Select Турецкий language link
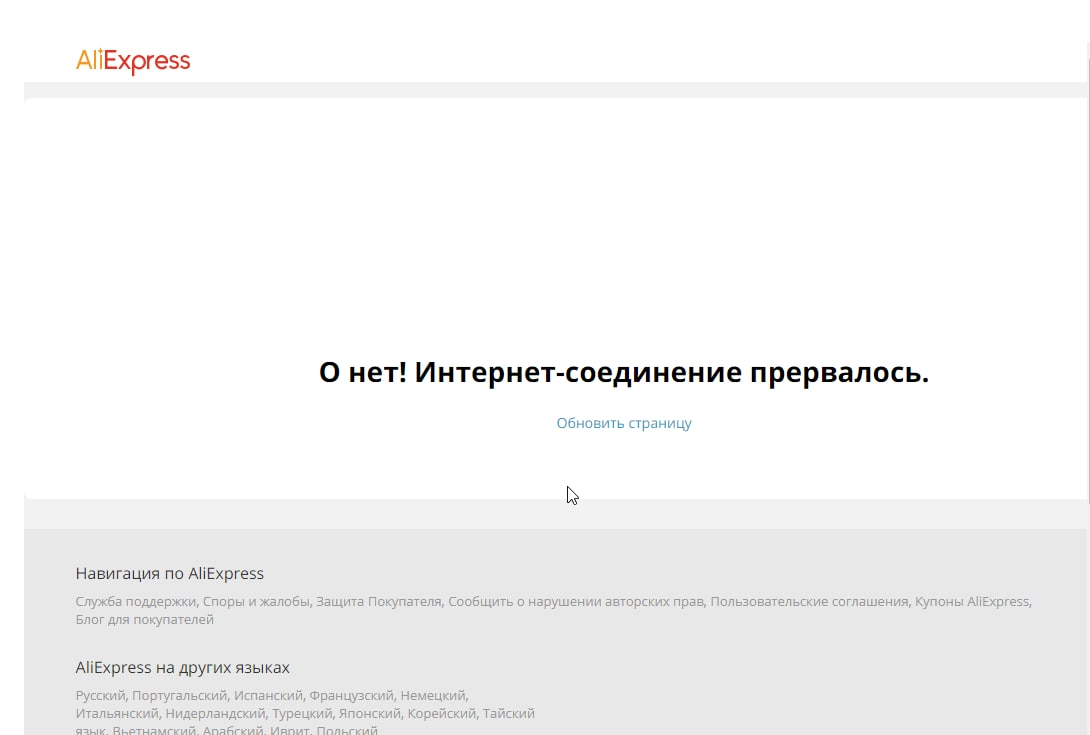Viewport: 1090px width, 735px height. point(302,713)
